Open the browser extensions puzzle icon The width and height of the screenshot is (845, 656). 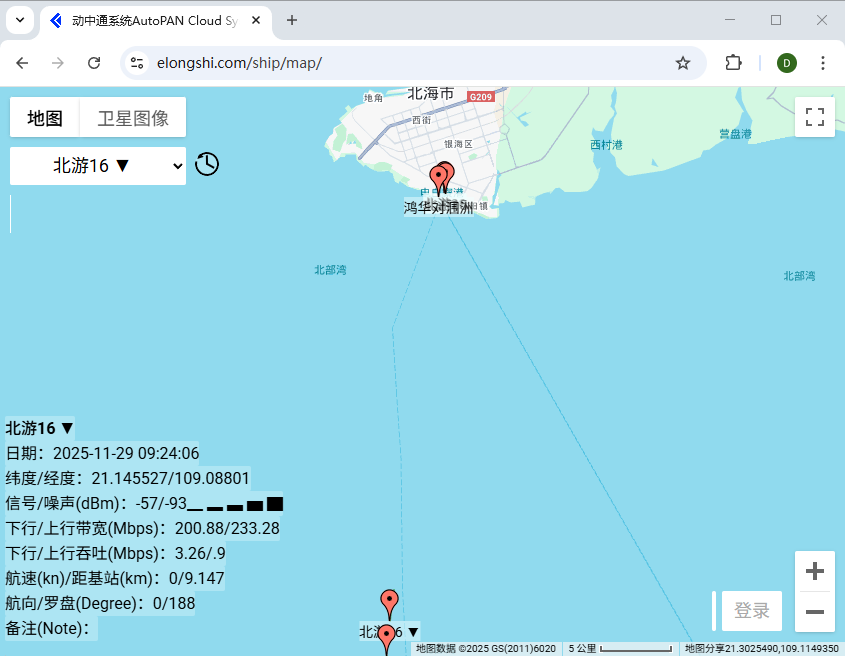pos(733,62)
